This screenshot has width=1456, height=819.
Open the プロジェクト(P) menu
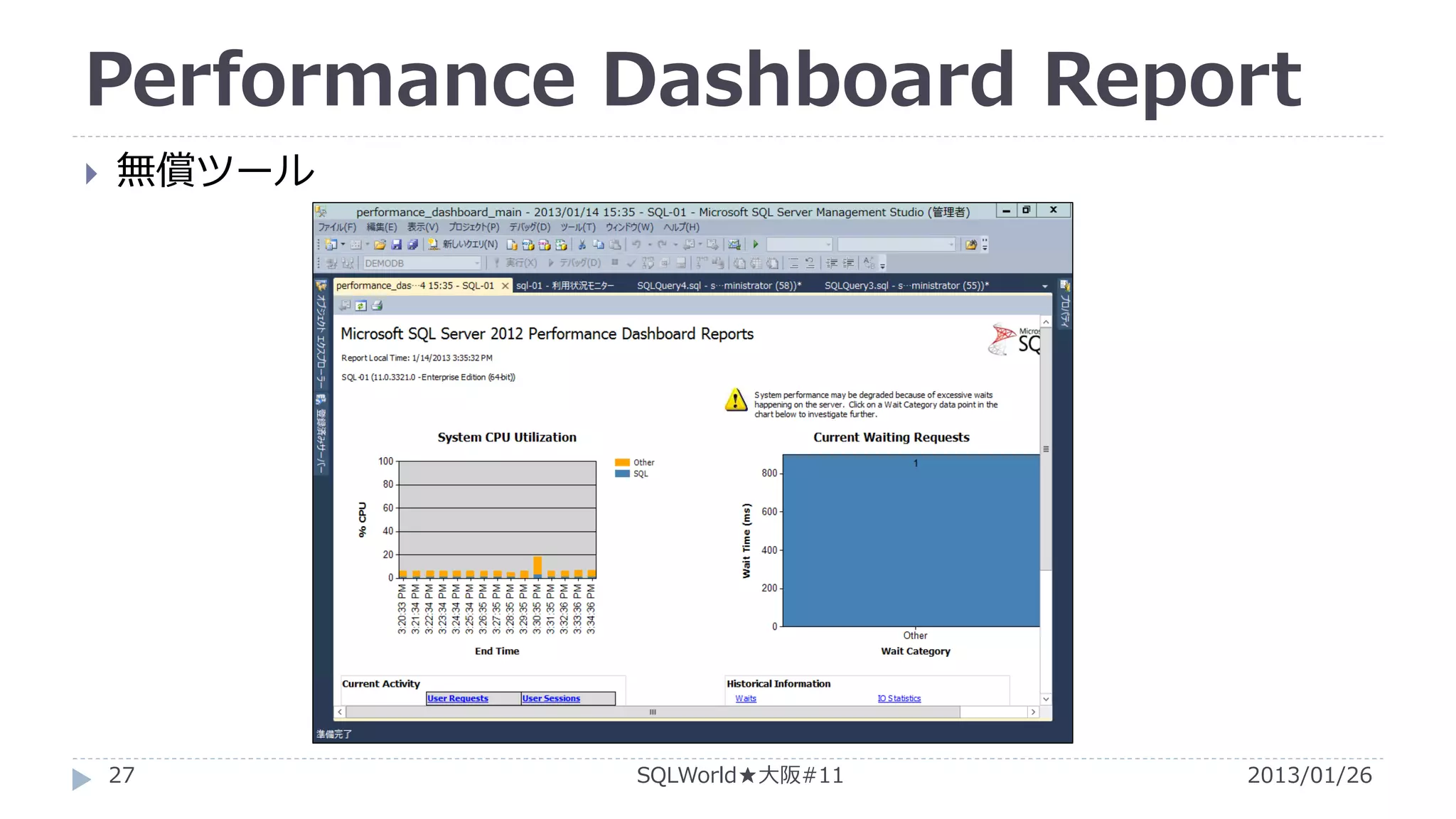coord(473,227)
